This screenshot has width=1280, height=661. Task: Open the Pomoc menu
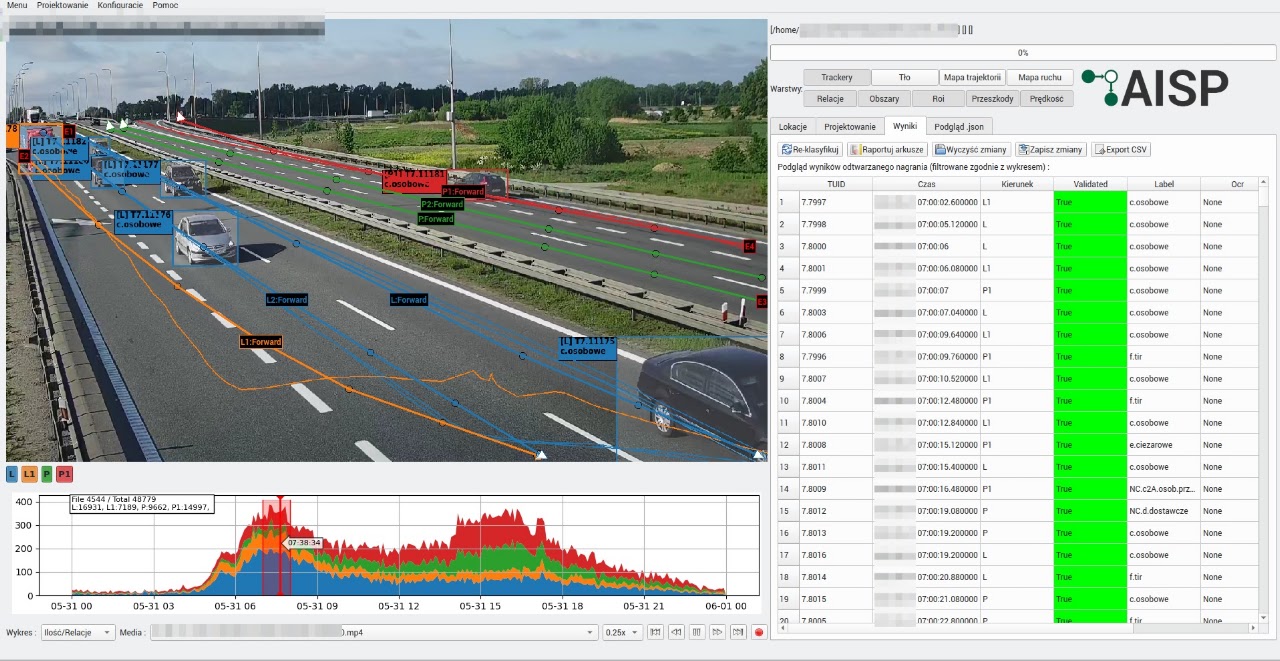tap(165, 6)
